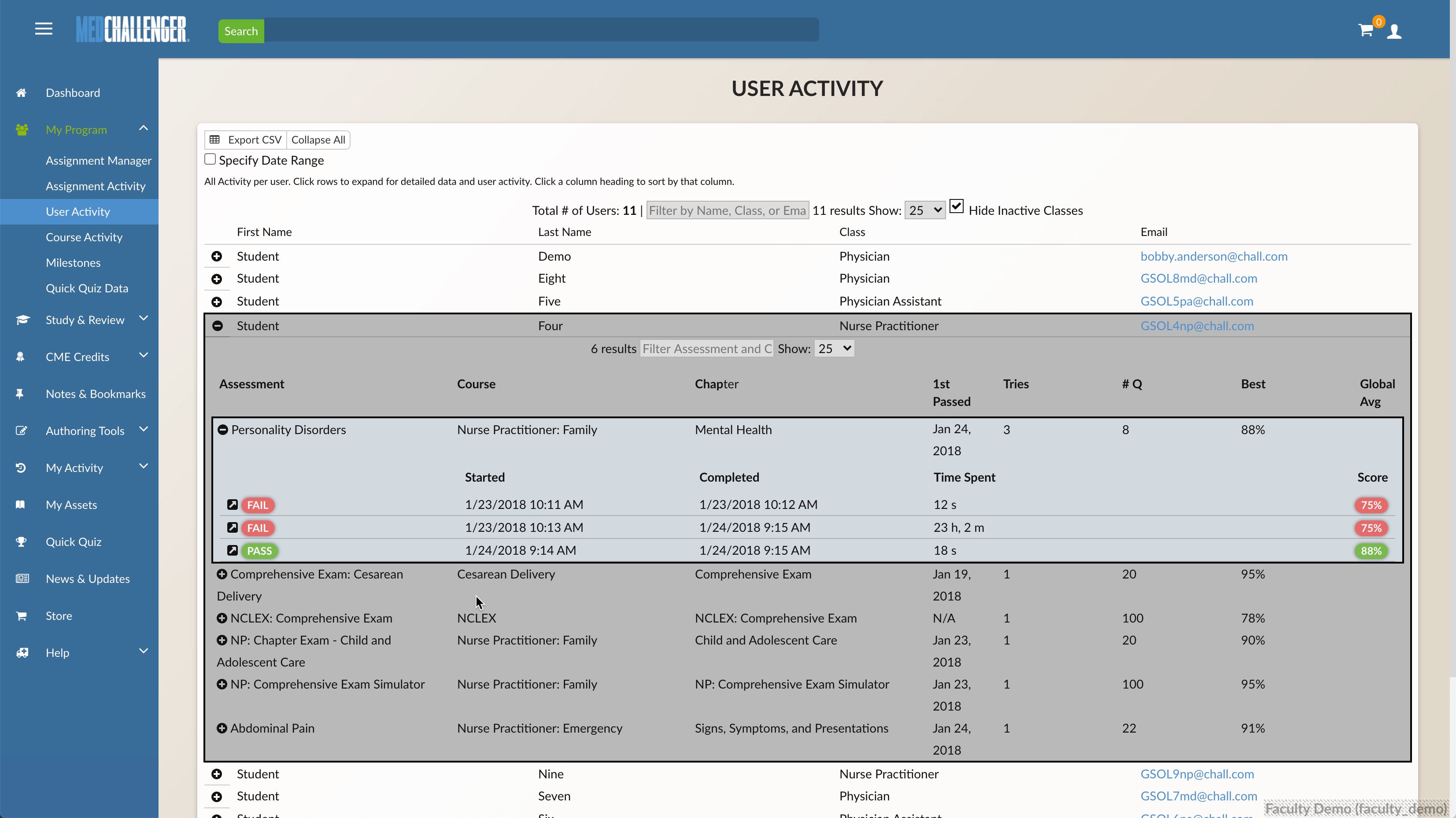Open the hamburger menu icon
Screen dimensions: 1456x818
(x=44, y=29)
